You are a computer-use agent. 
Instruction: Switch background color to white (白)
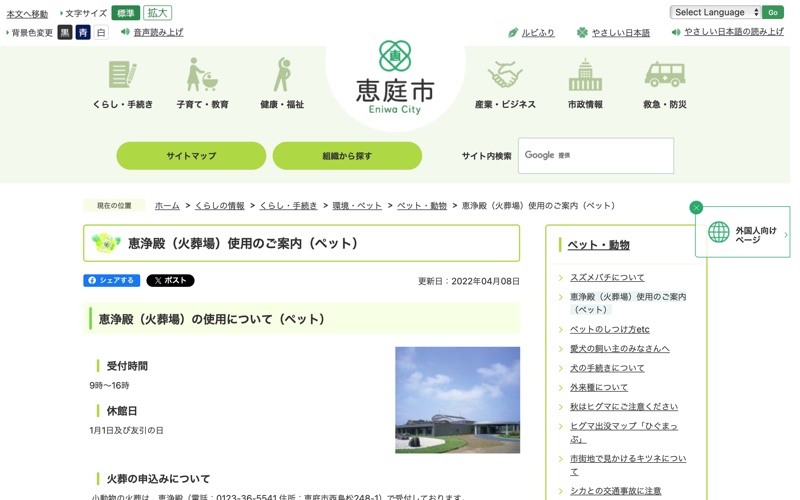click(101, 33)
